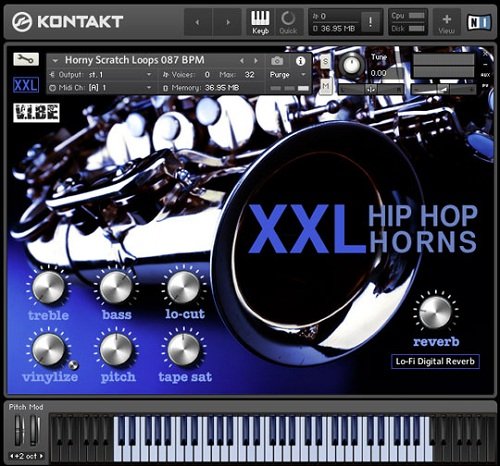This screenshot has width=500, height=466.
Task: Click the lo-cut knob
Action: (x=184, y=287)
